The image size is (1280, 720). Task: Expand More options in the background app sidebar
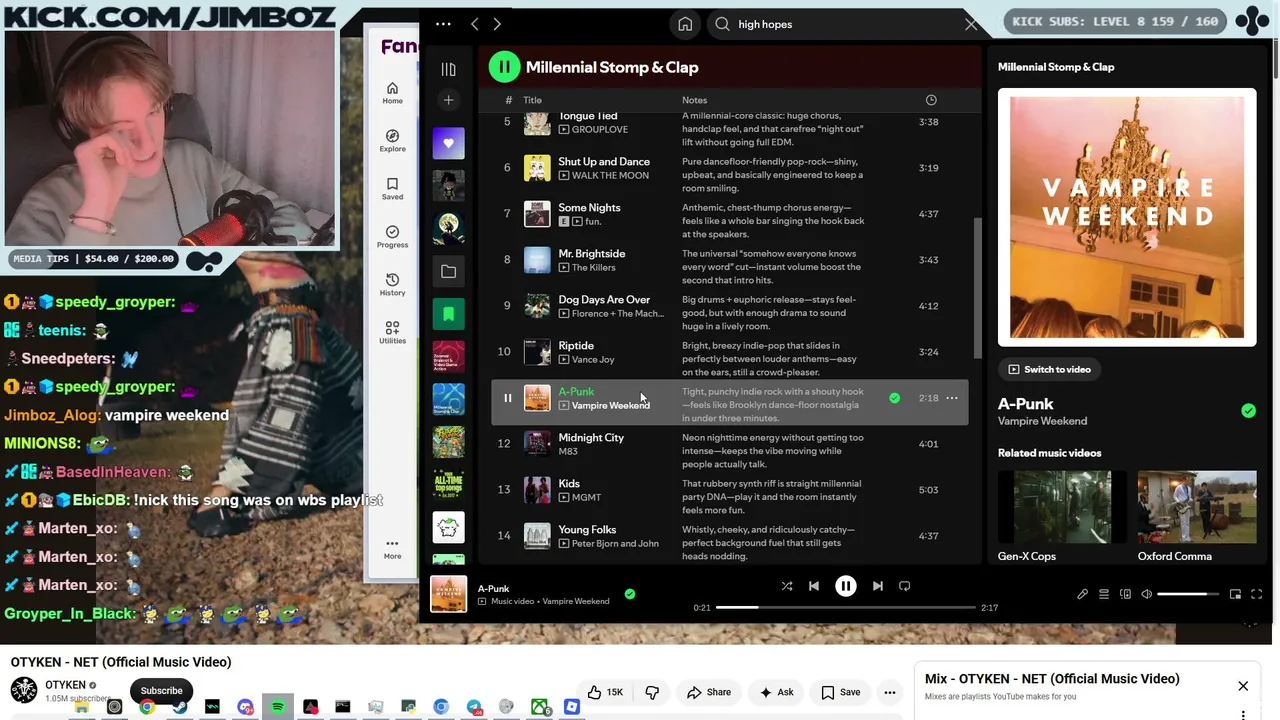coord(392,549)
